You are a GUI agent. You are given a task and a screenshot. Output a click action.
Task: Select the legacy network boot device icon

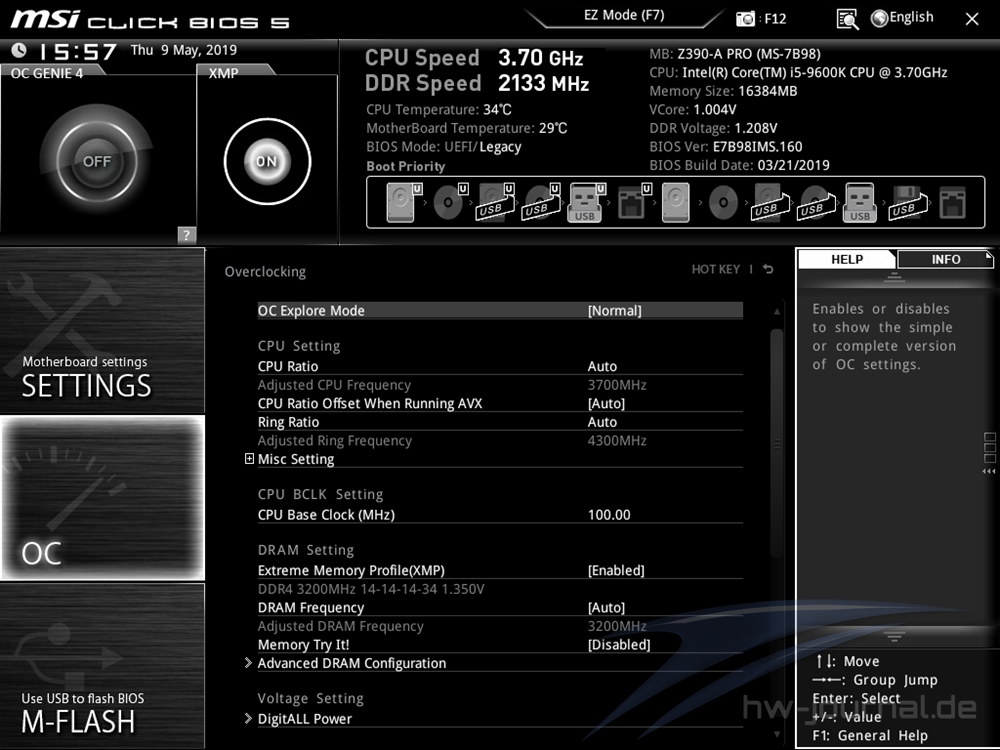952,202
